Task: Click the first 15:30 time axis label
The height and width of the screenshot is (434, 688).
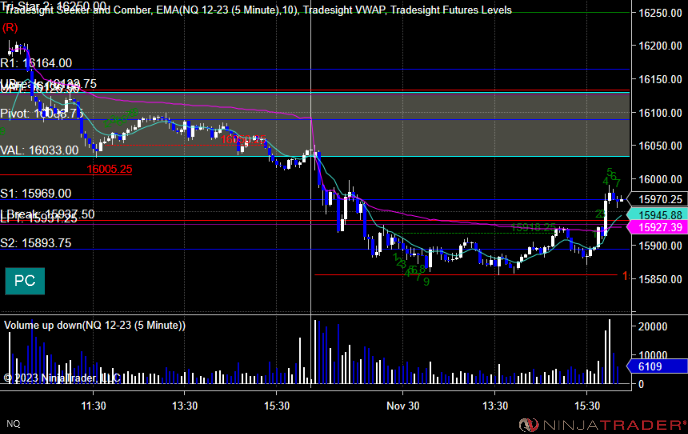Action: click(277, 406)
